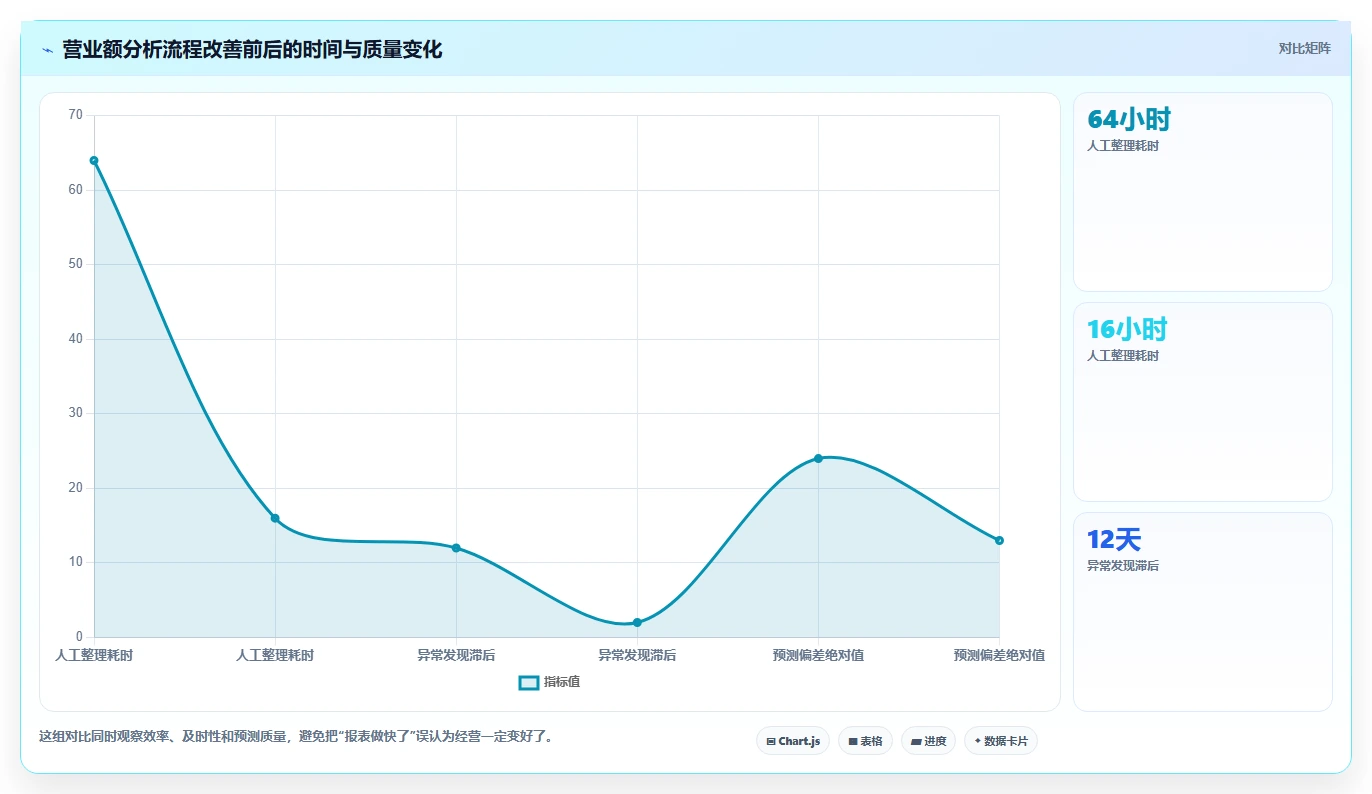Click the chart data point at value 16
The height and width of the screenshot is (794, 1372).
tap(275, 518)
